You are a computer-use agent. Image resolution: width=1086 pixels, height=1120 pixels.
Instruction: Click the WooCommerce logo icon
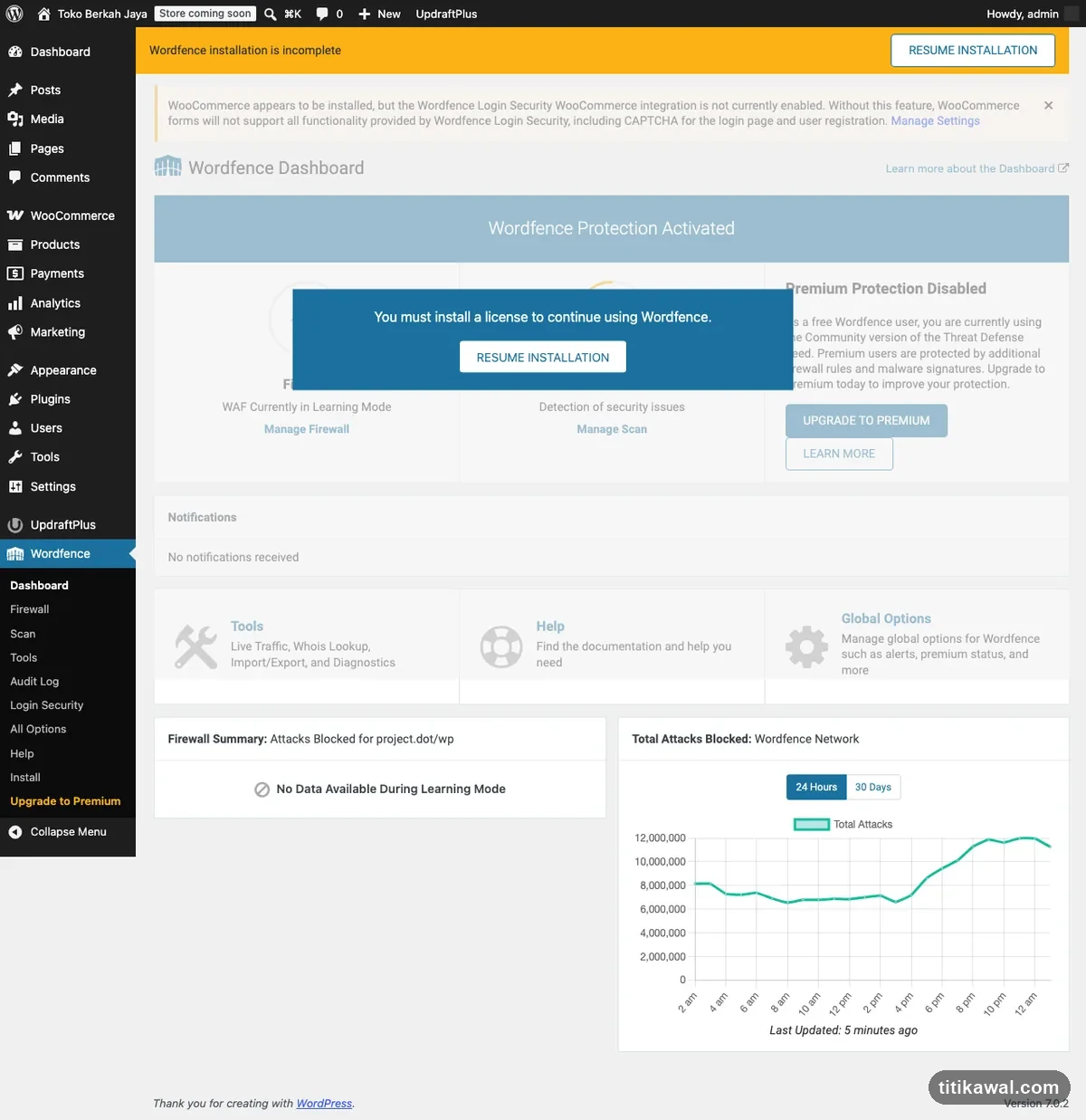point(15,215)
